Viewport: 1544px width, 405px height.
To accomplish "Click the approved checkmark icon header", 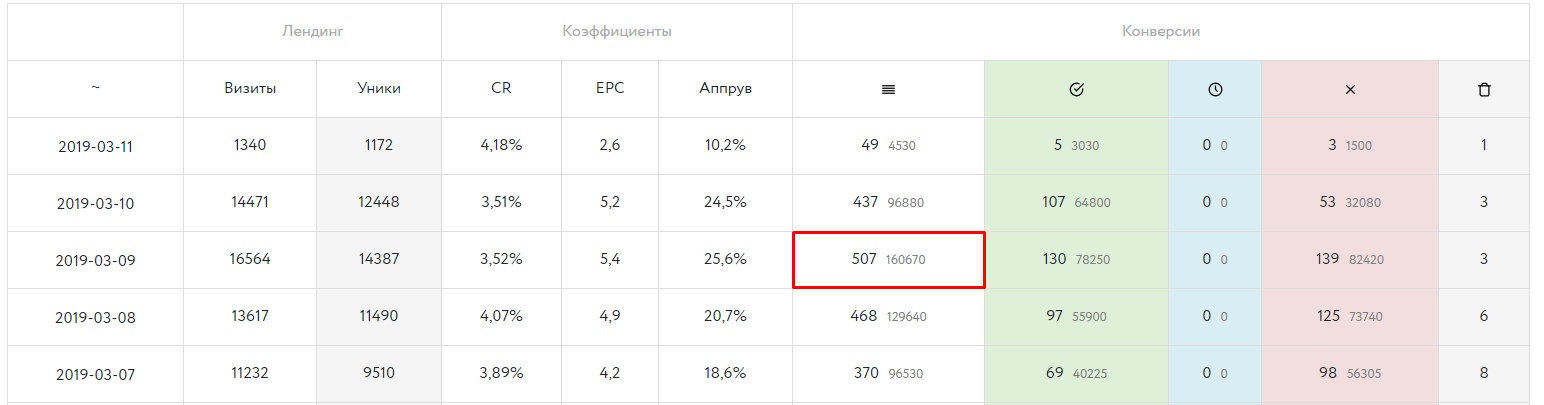I will (1076, 89).
